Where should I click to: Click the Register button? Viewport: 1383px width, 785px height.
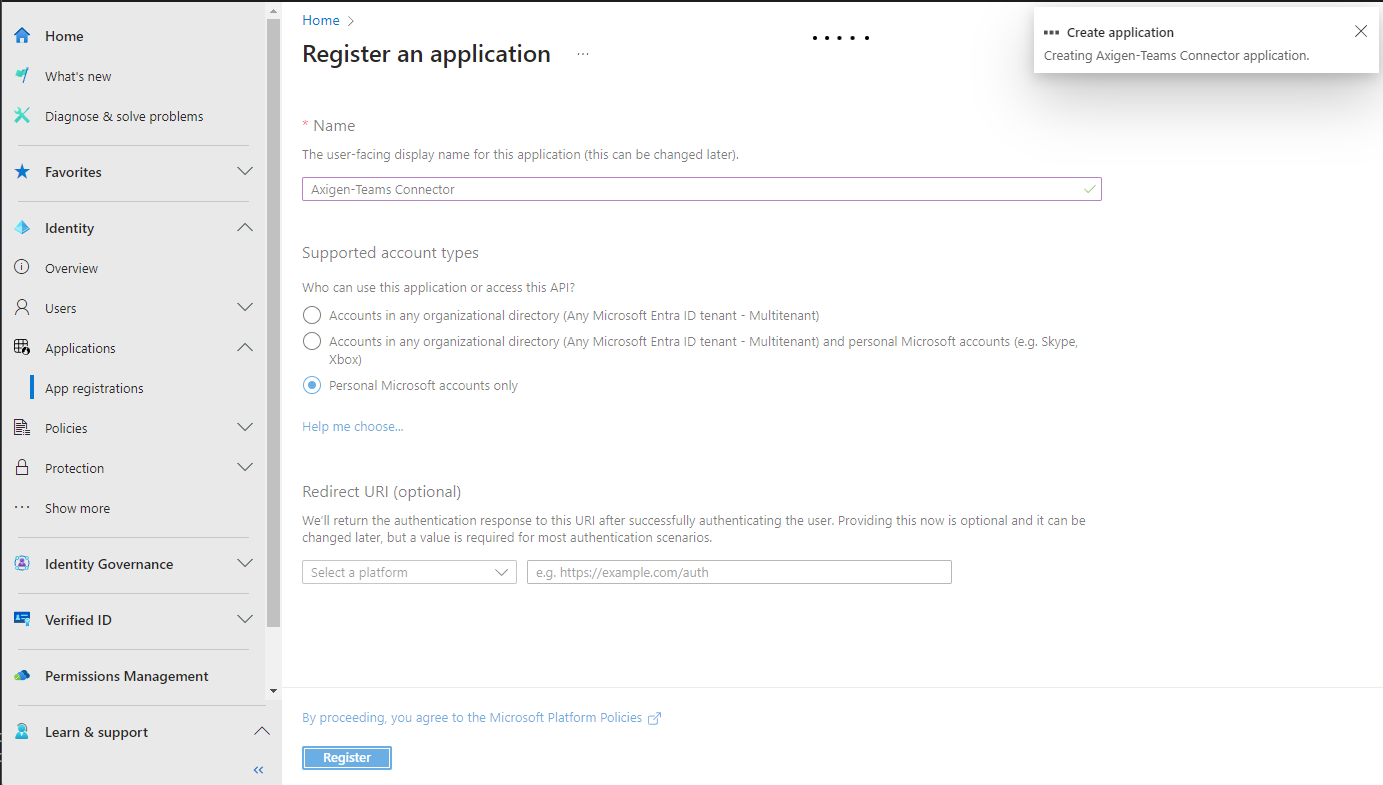tap(347, 758)
